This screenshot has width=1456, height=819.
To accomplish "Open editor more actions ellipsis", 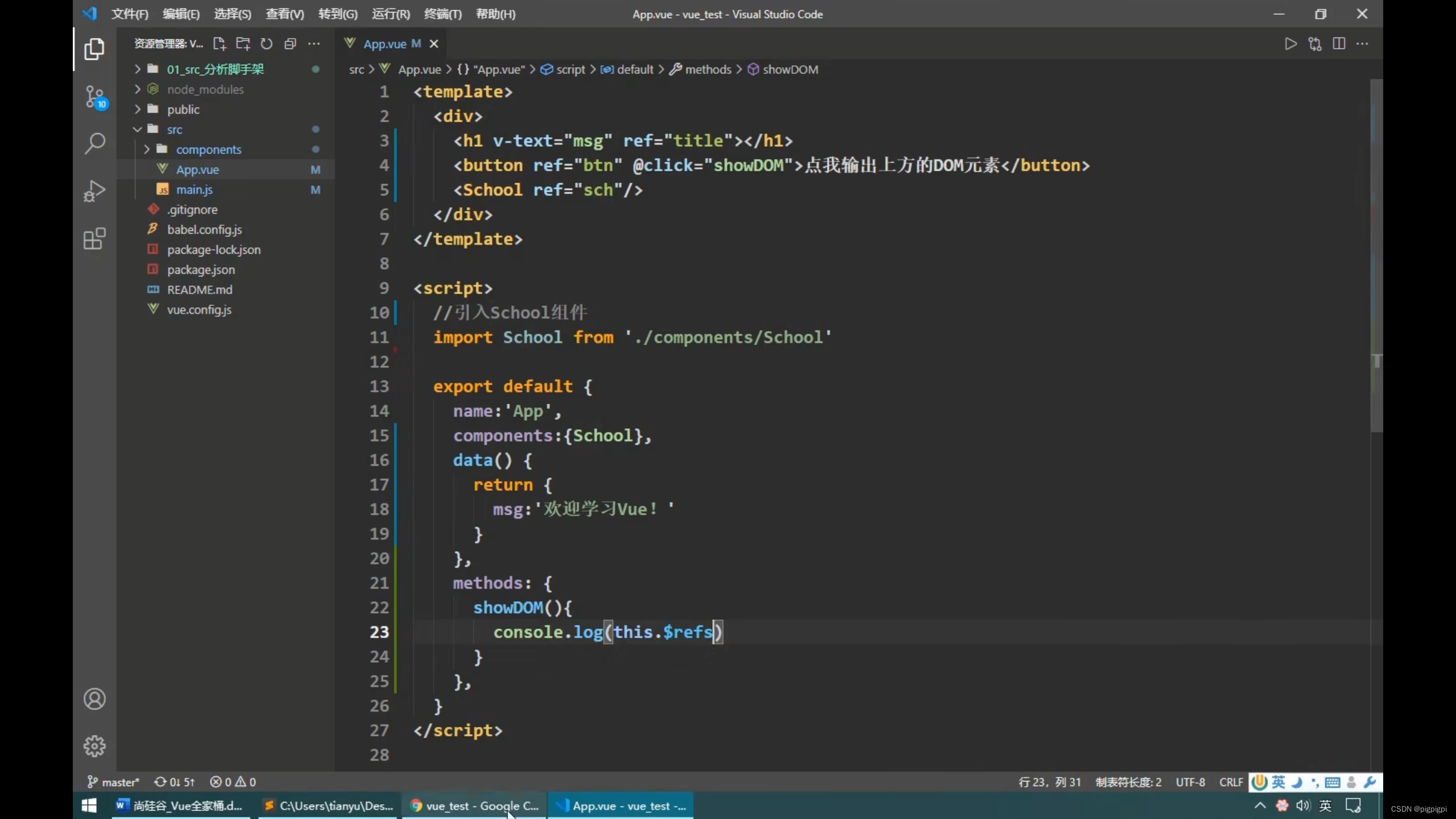I will point(1363,44).
